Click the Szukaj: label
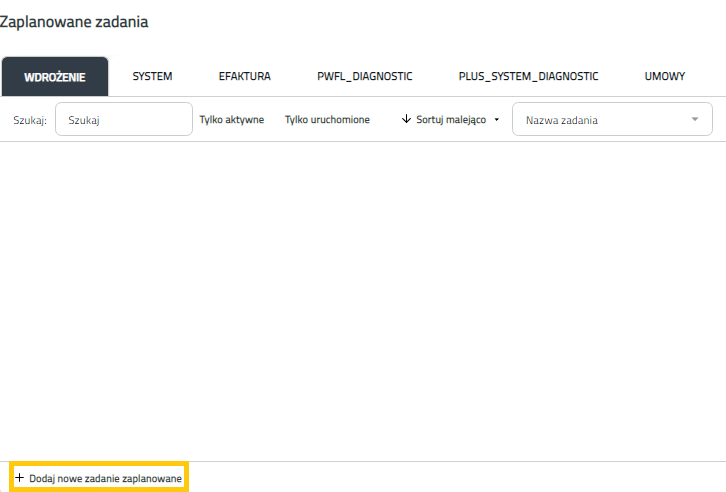726x492 pixels. point(30,120)
